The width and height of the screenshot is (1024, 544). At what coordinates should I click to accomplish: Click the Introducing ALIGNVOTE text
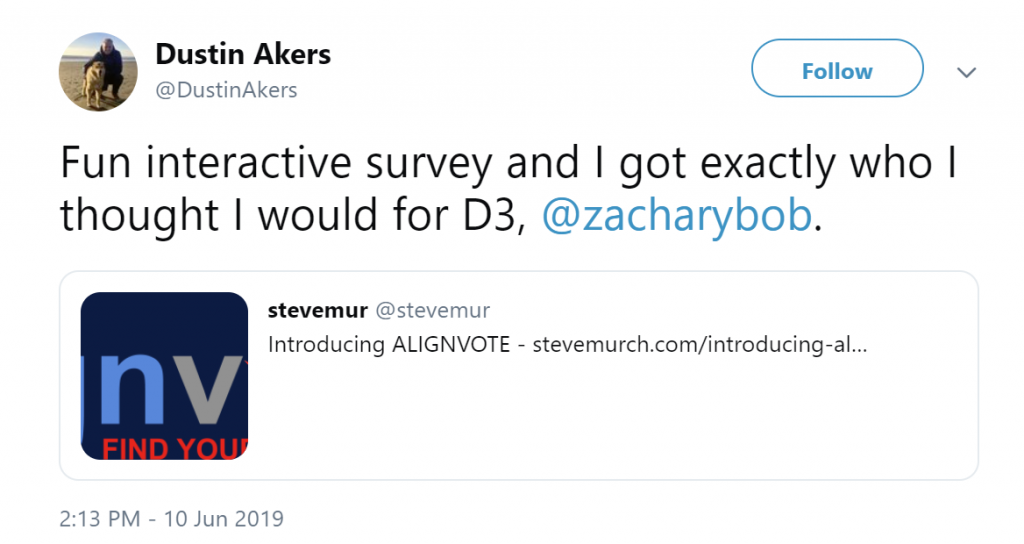tap(389, 344)
